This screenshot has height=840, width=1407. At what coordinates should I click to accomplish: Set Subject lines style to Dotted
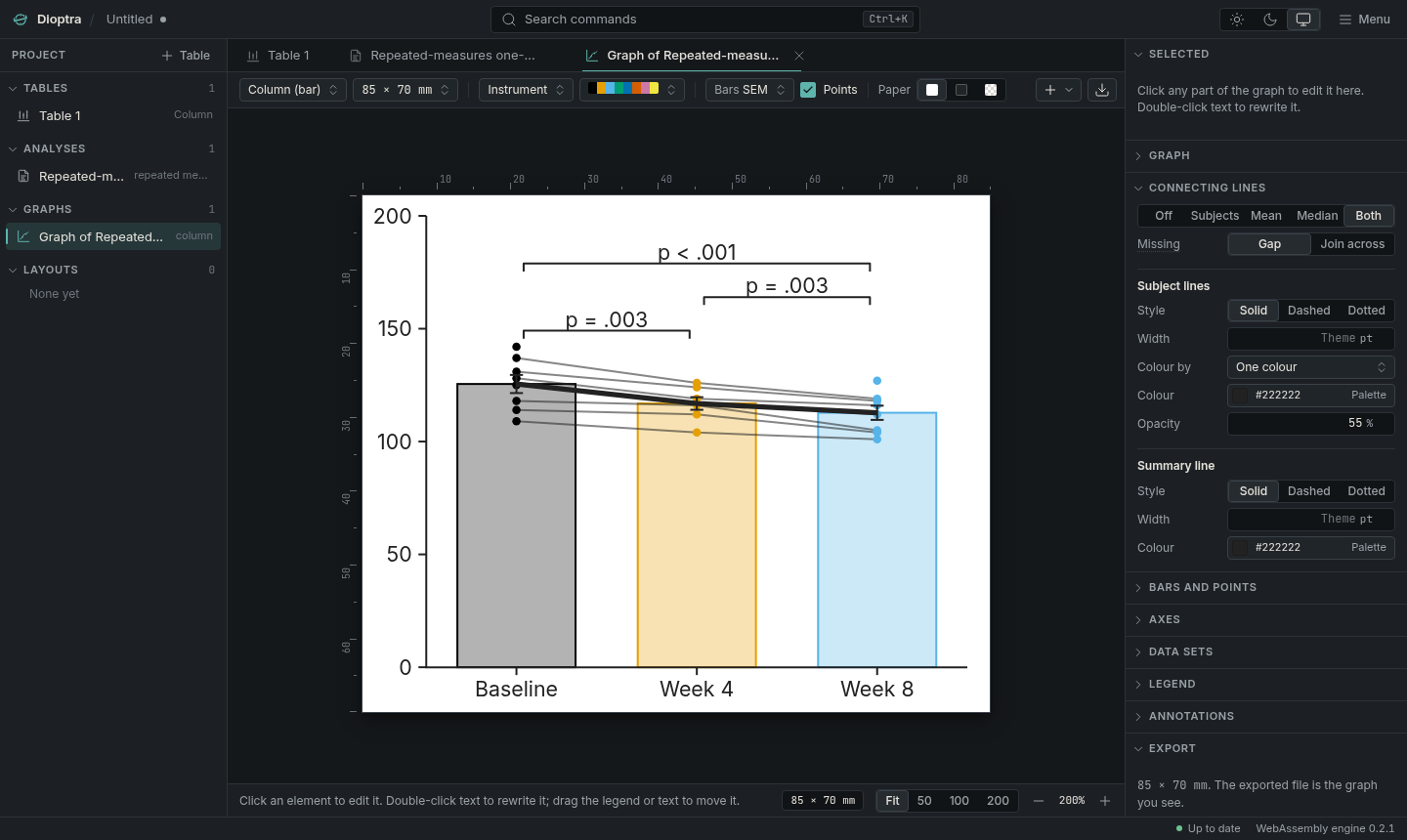(1366, 311)
